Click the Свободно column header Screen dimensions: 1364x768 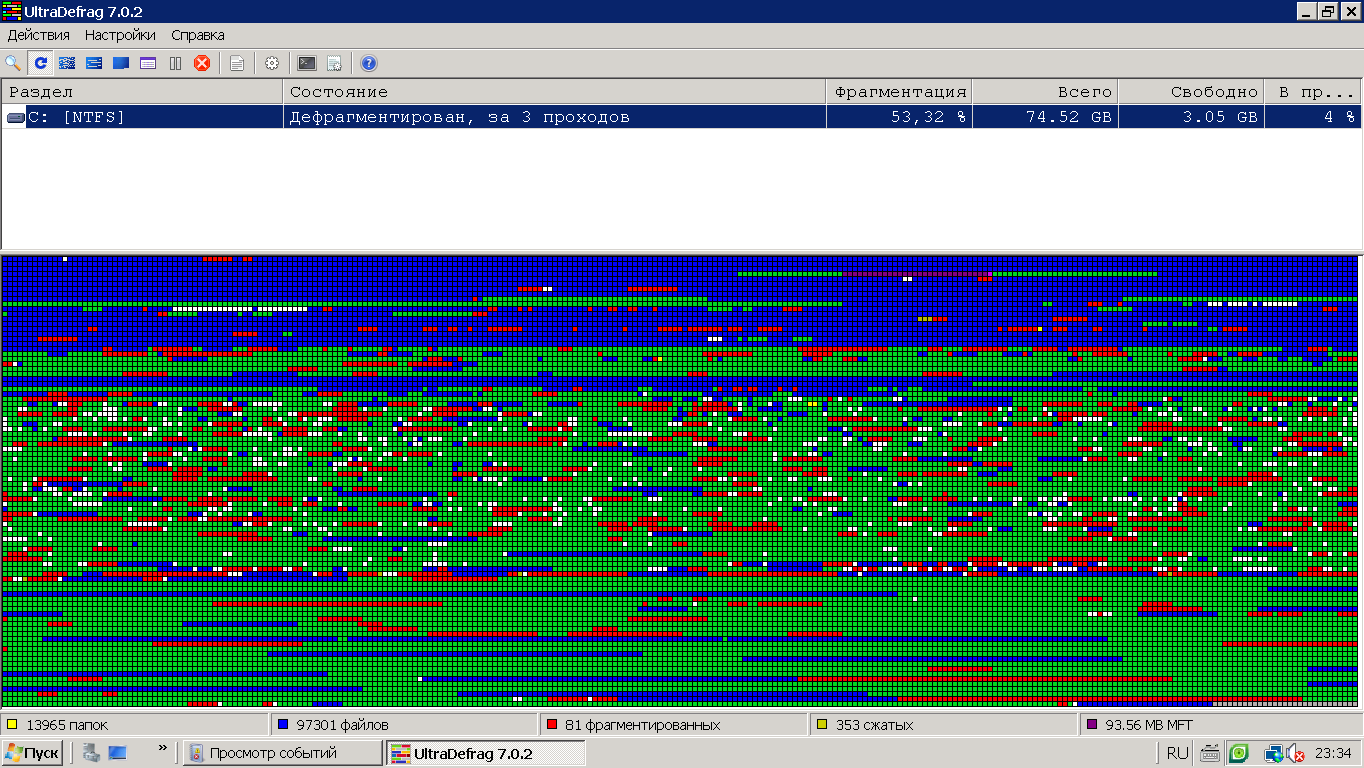pos(1191,92)
